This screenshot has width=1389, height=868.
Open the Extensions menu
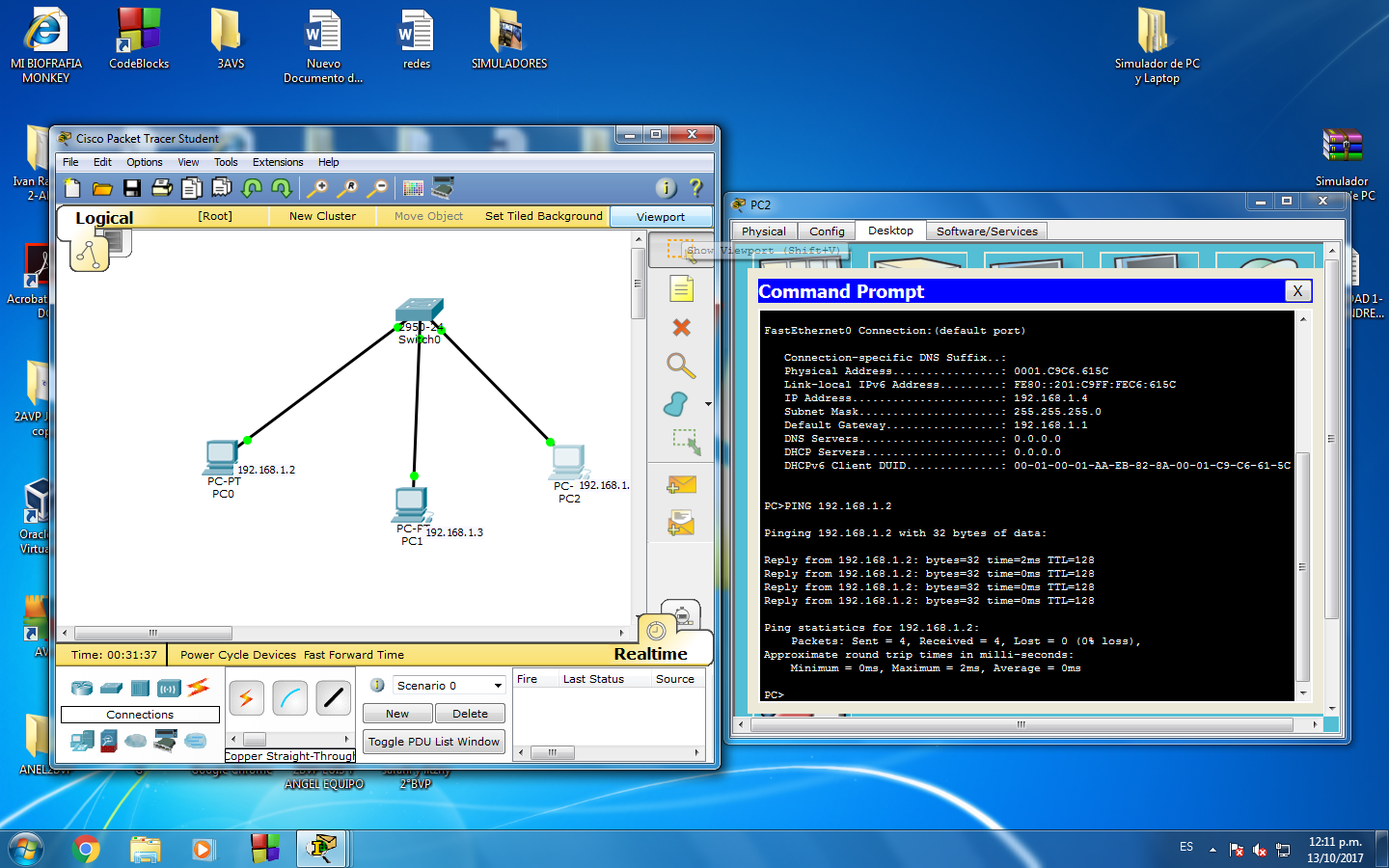(x=278, y=162)
